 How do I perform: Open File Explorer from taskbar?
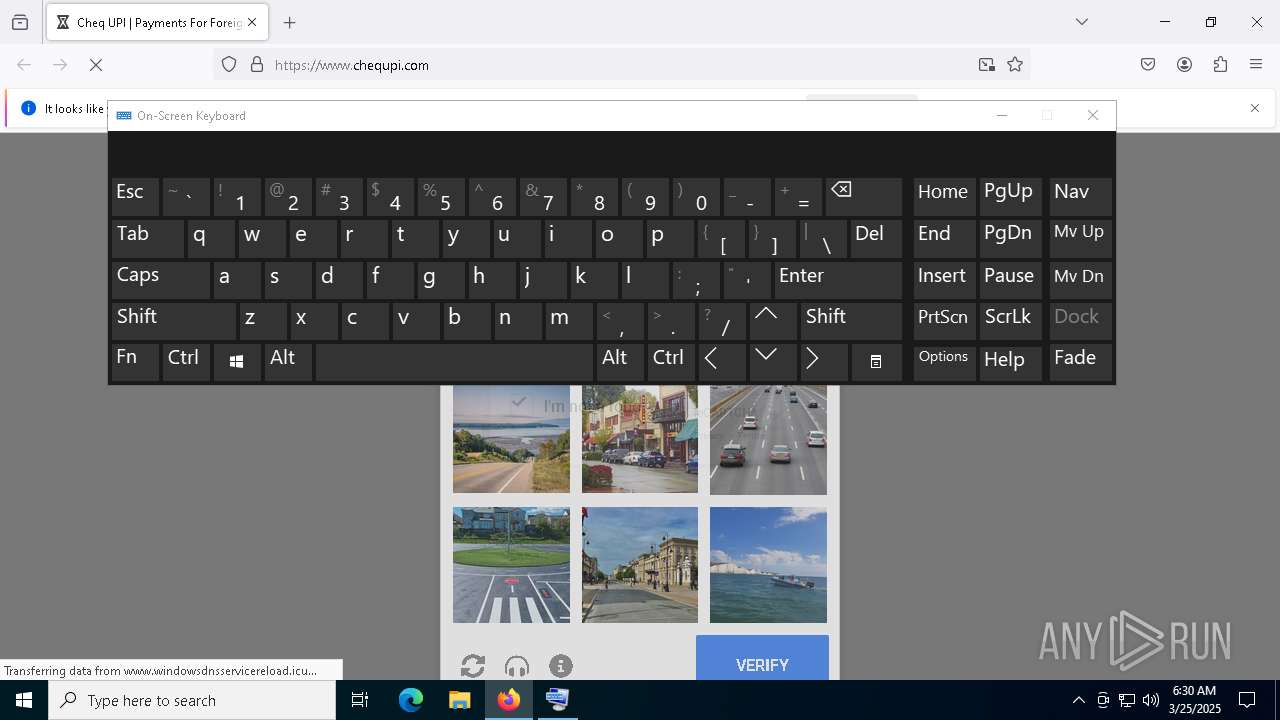click(x=459, y=700)
